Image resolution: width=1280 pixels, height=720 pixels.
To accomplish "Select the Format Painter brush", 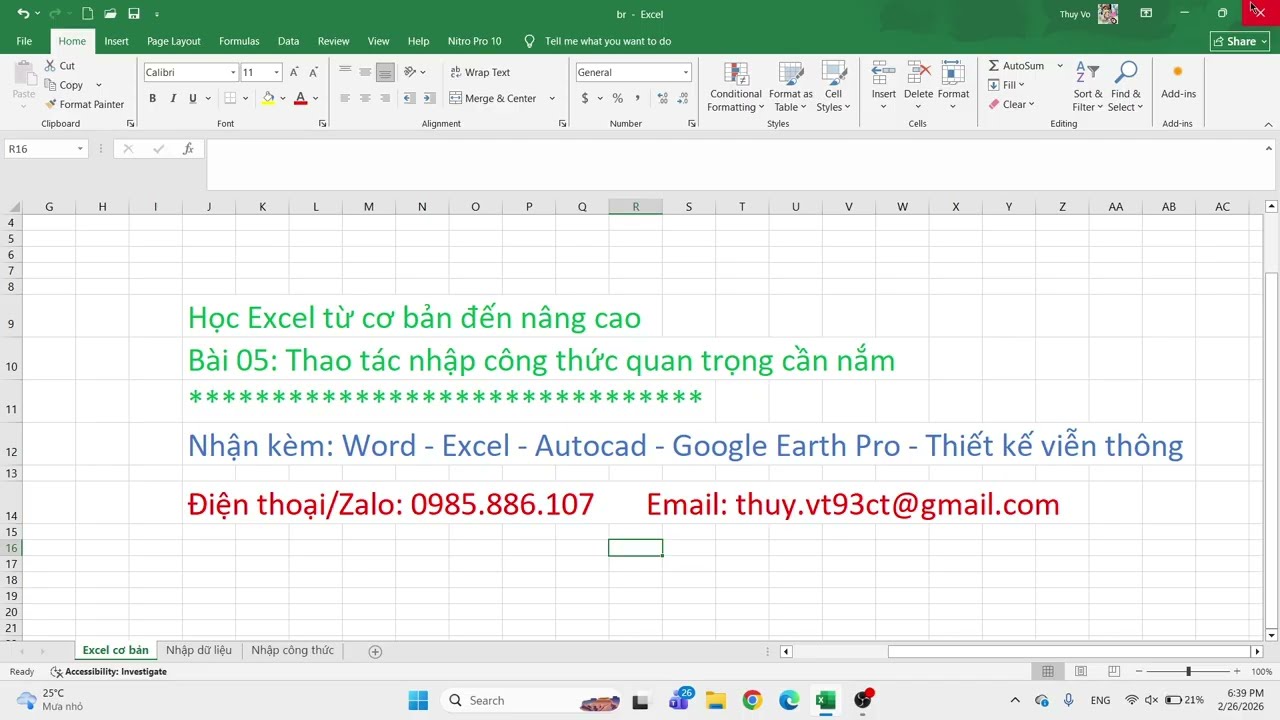I will pyautogui.click(x=50, y=104).
